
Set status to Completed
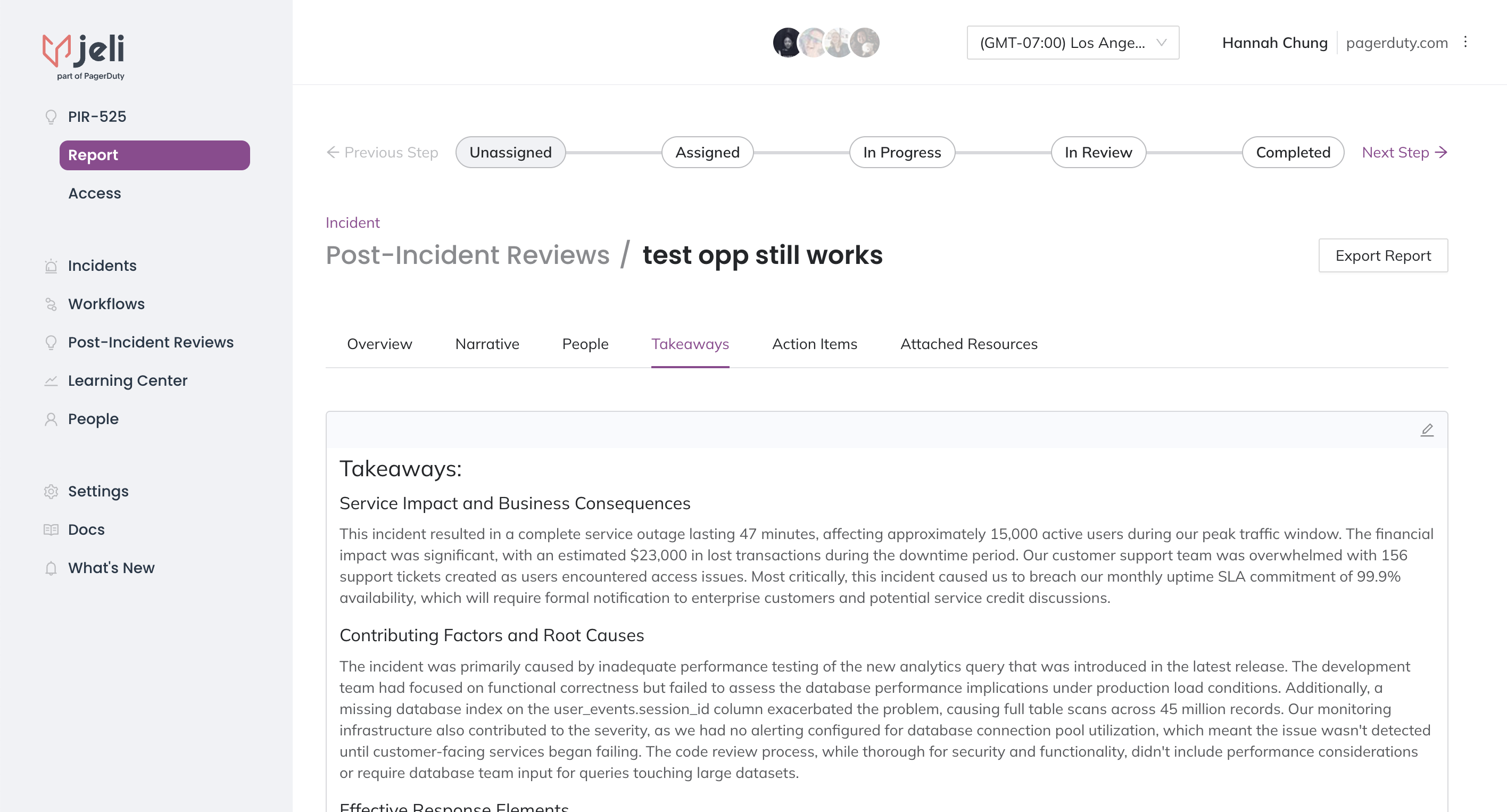click(x=1293, y=153)
